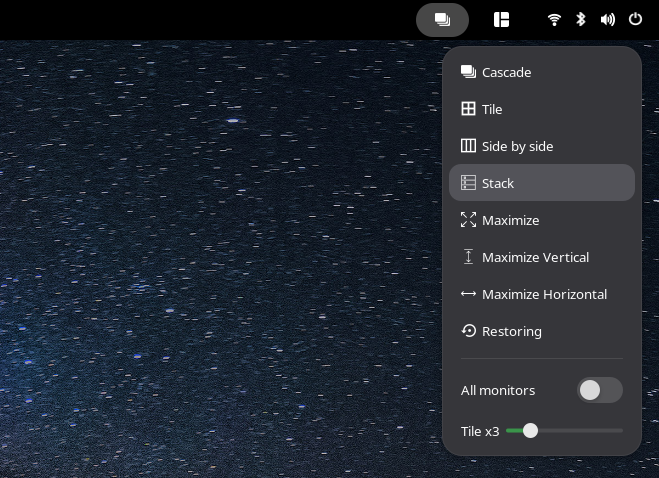Click the Maximize Vertical icon
This screenshot has width=659, height=478.
coord(468,257)
